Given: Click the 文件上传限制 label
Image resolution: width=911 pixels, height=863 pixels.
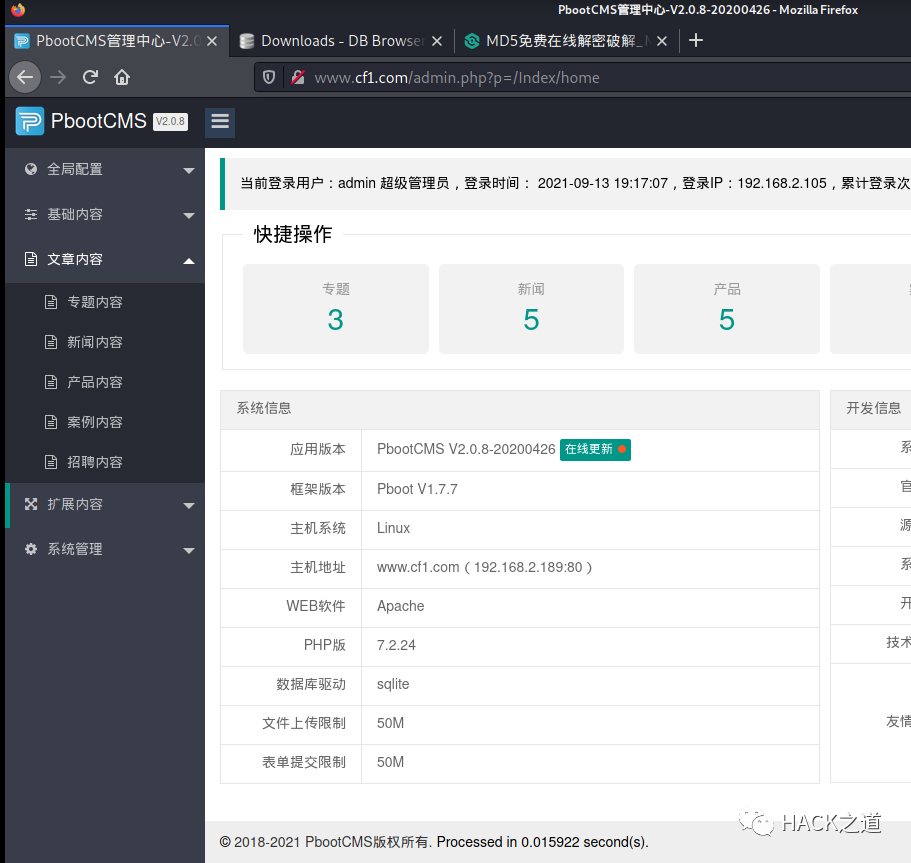Looking at the screenshot, I should 304,723.
